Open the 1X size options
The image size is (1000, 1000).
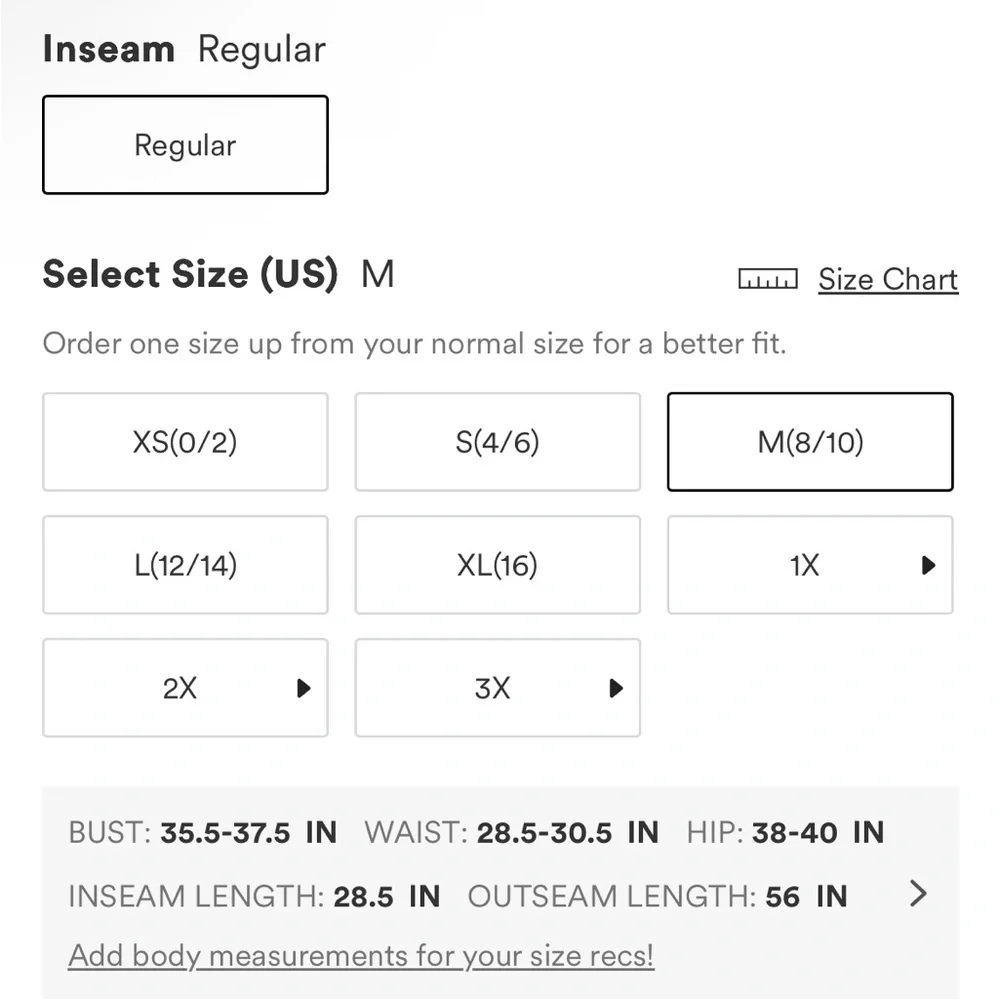pyautogui.click(x=804, y=565)
